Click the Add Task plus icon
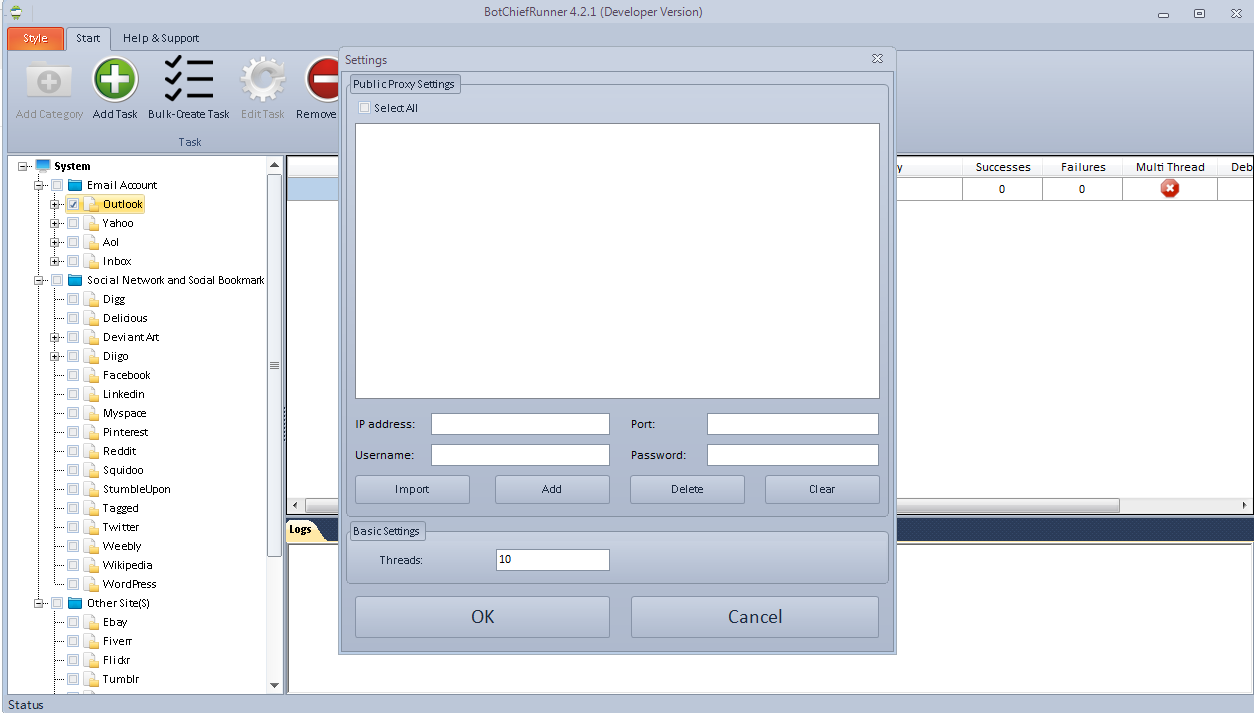 (x=115, y=80)
